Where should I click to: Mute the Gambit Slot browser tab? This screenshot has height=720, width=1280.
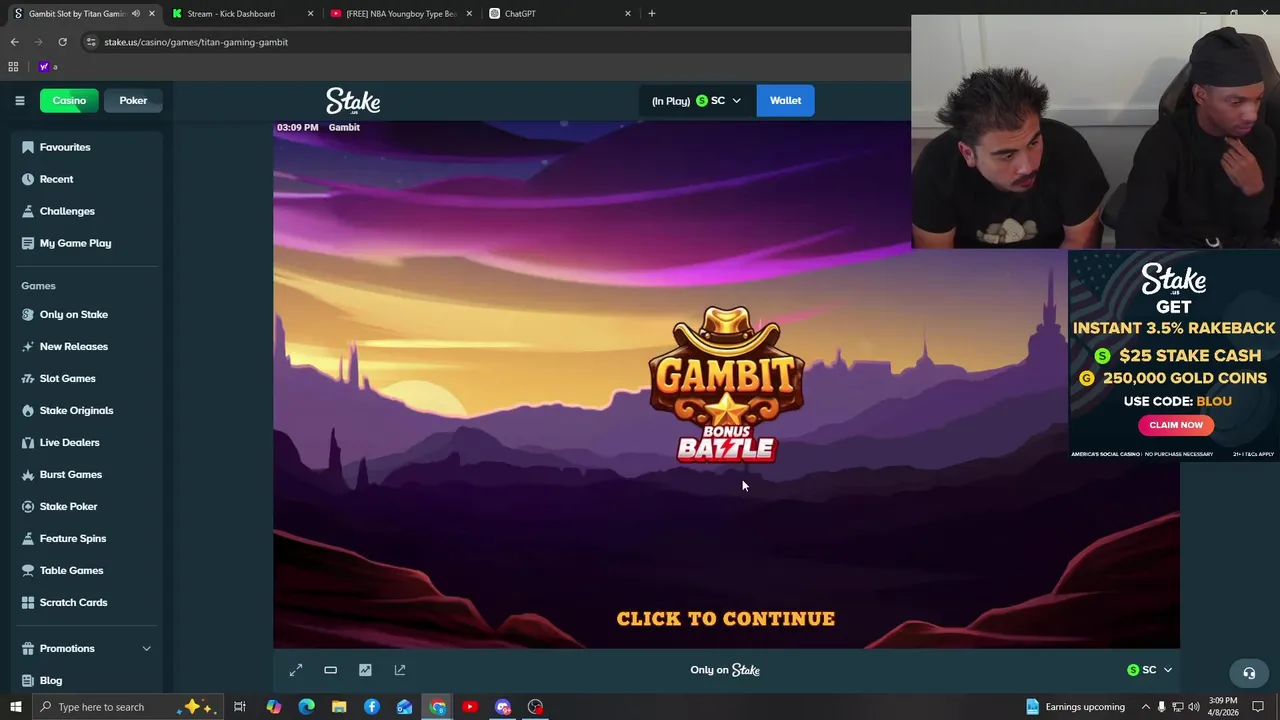136,14
